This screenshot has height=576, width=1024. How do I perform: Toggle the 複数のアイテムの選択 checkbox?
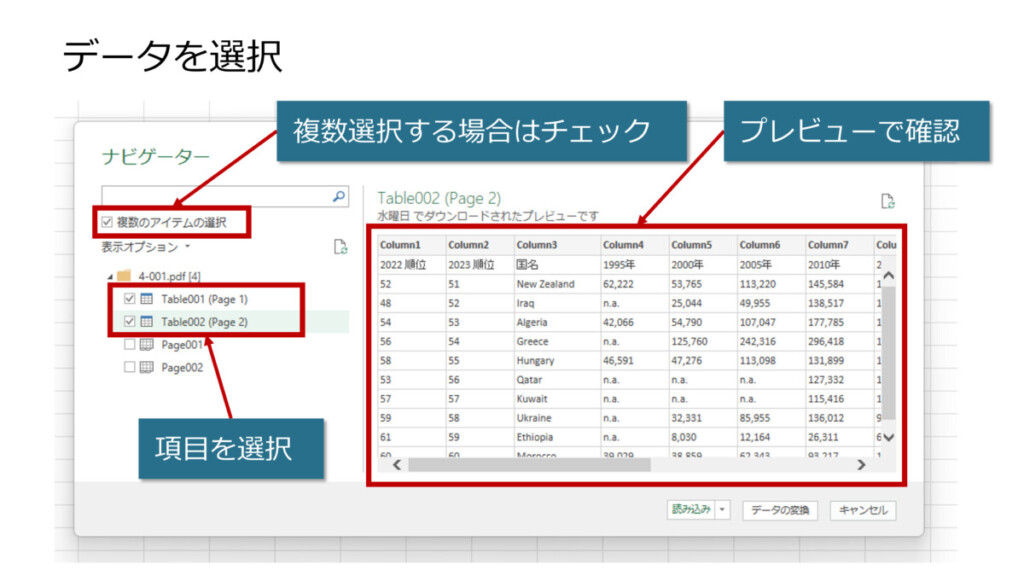coord(108,222)
